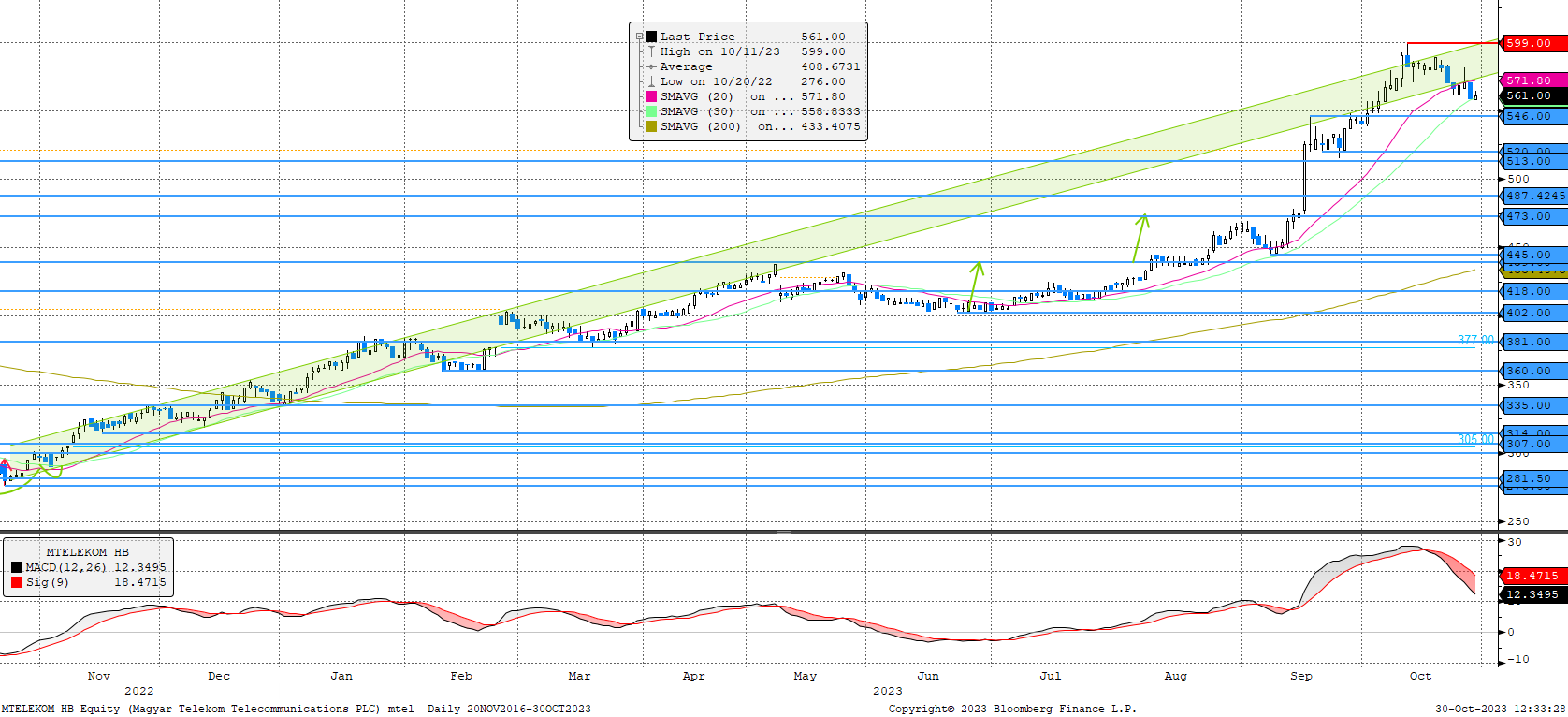Click the 433.4075 value in legend
The width and height of the screenshot is (1568, 717).
831,126
